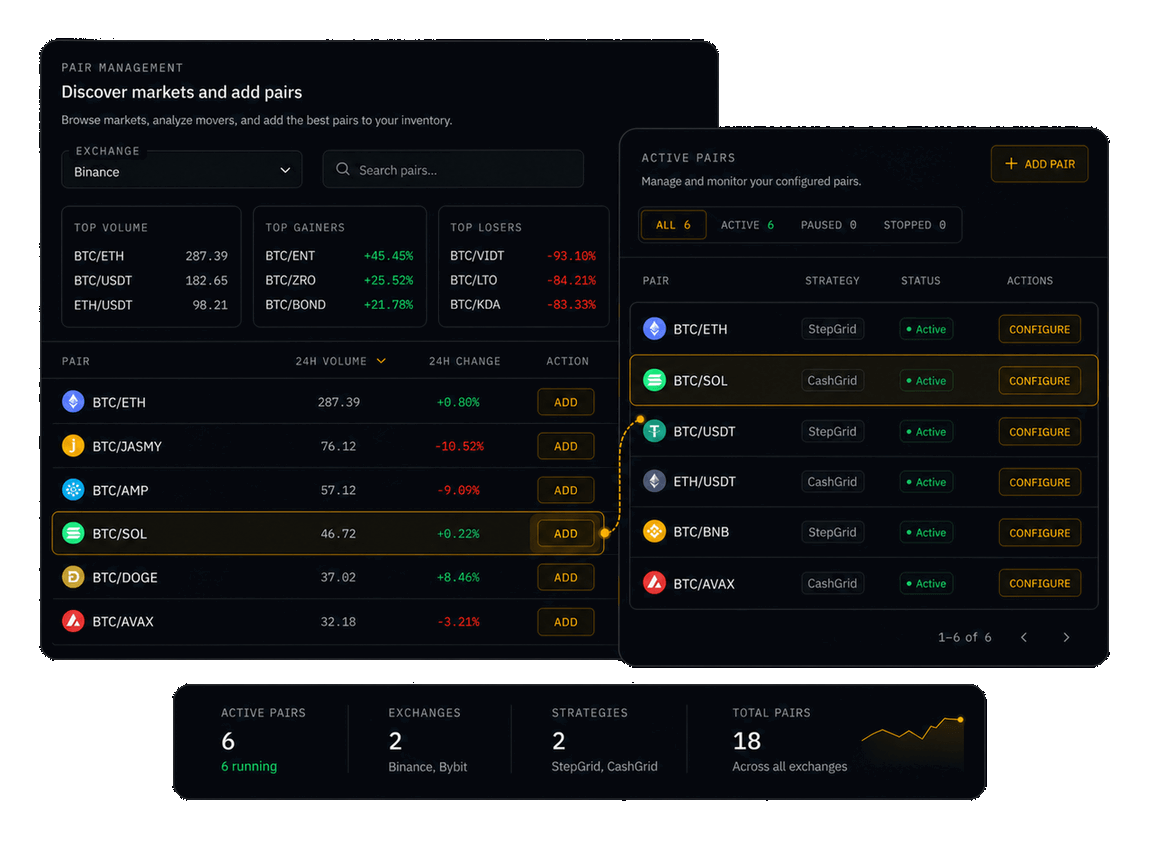The height and width of the screenshot is (864, 1152).
Task: Click CashGrid strategy tag for BTC/SOL
Action: click(832, 381)
